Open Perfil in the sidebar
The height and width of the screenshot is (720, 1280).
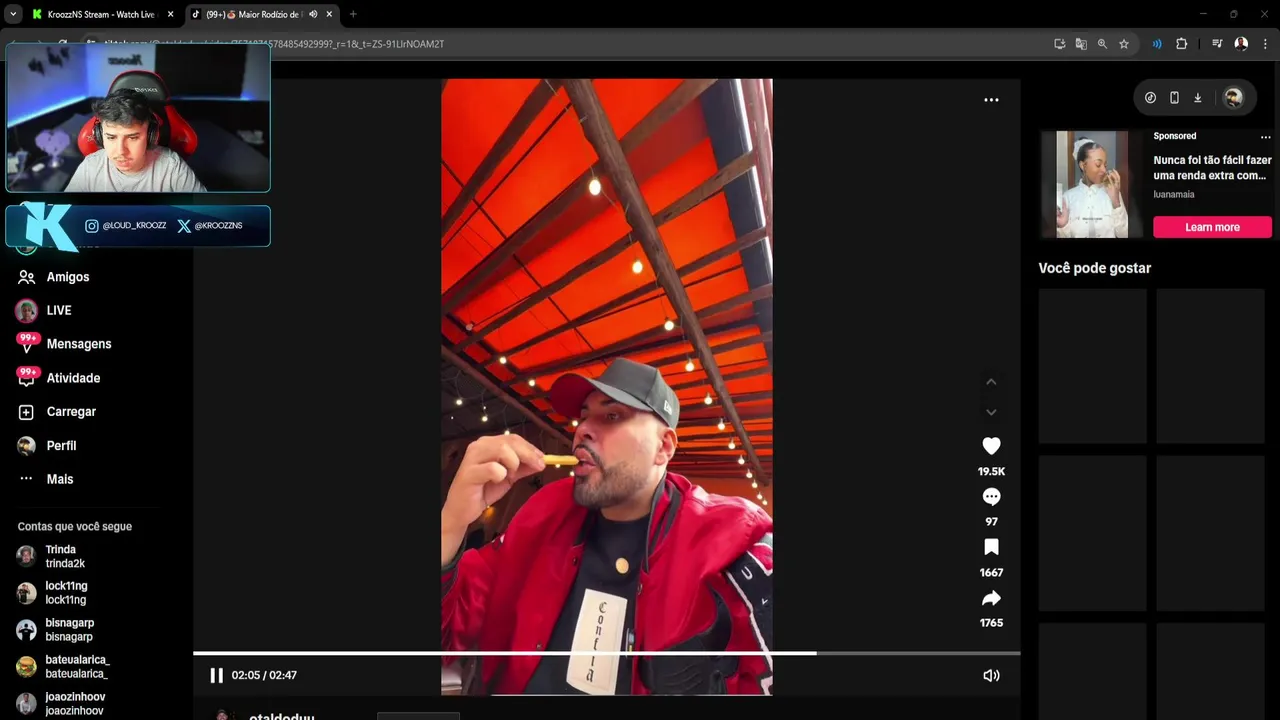61,446
